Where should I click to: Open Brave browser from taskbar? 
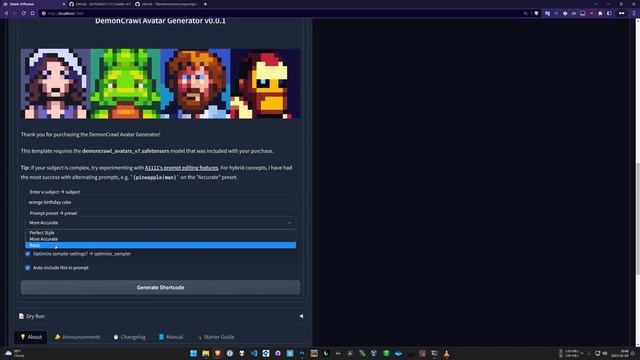[218, 353]
